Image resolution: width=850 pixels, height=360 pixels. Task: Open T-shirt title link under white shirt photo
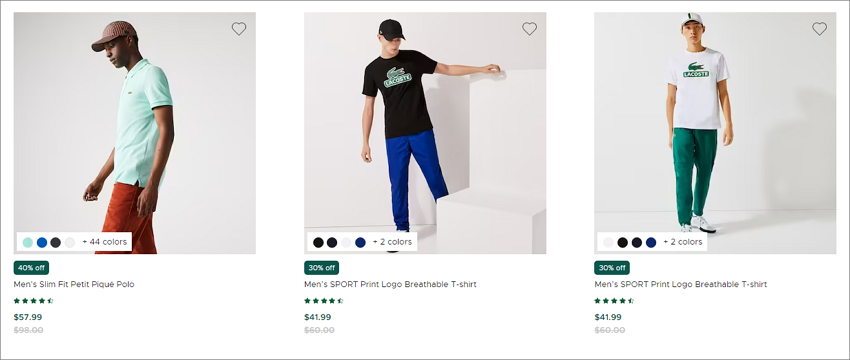681,284
